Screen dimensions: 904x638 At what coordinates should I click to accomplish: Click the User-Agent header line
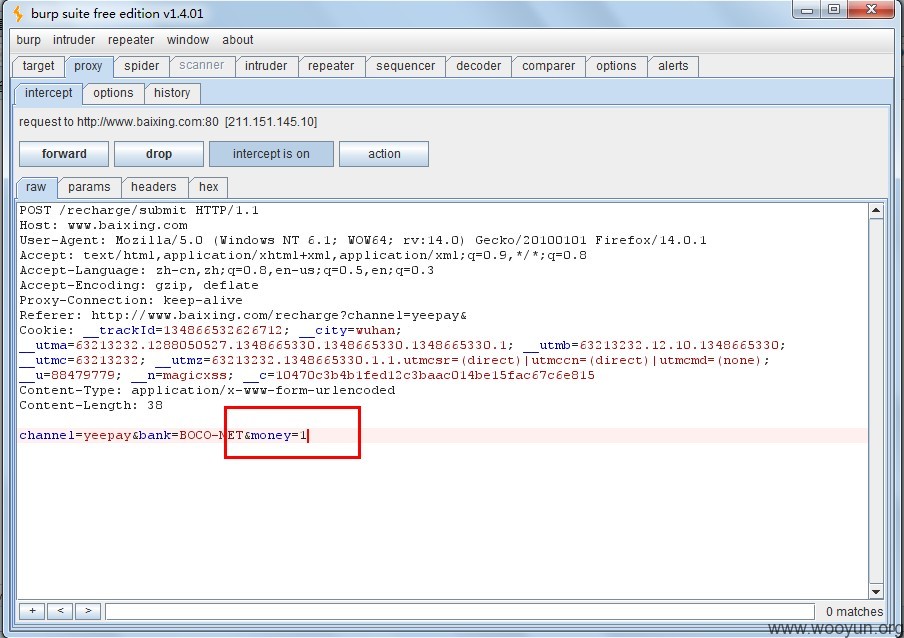pyautogui.click(x=363, y=240)
